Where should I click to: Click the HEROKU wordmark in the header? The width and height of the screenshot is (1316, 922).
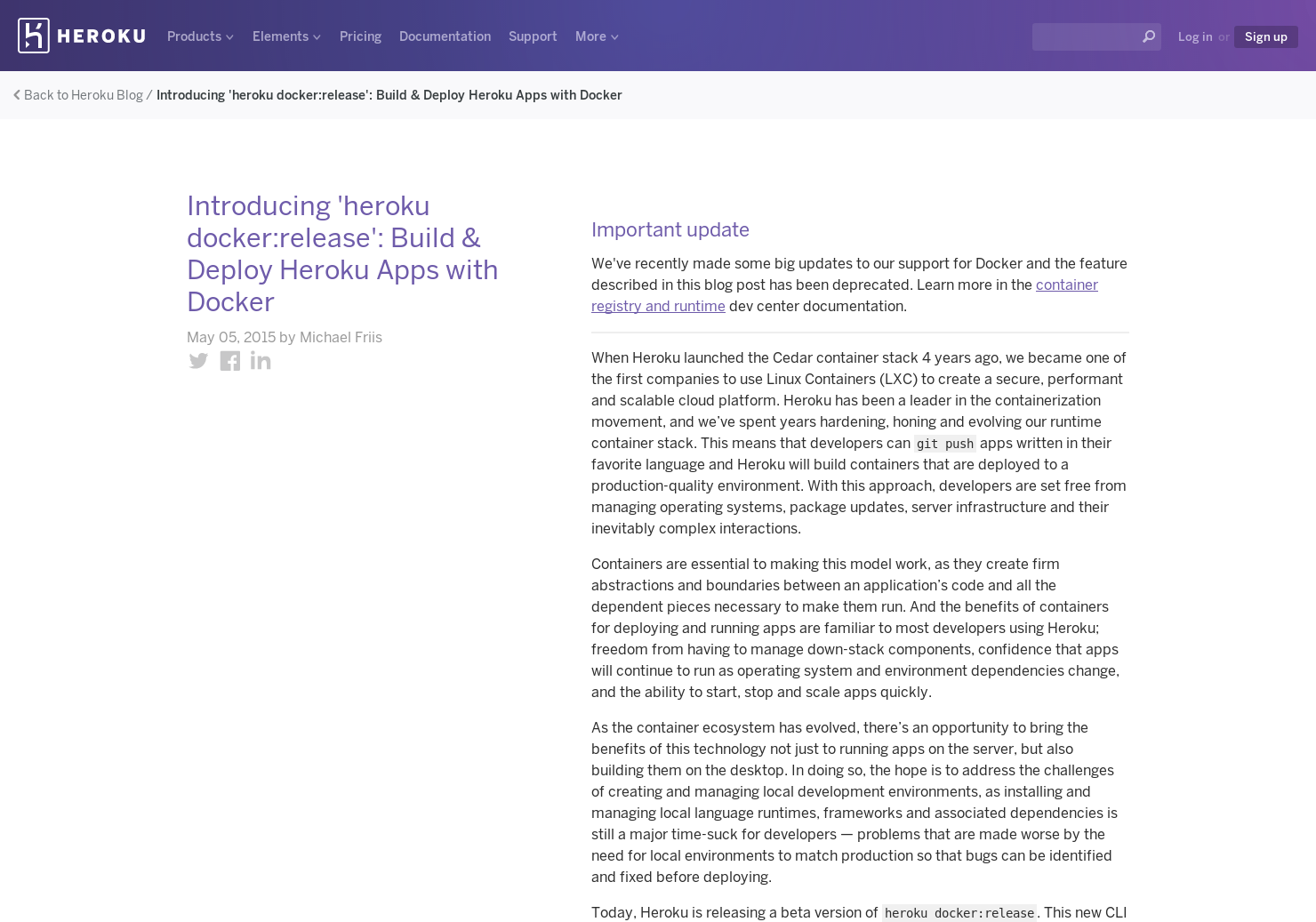[x=101, y=36]
